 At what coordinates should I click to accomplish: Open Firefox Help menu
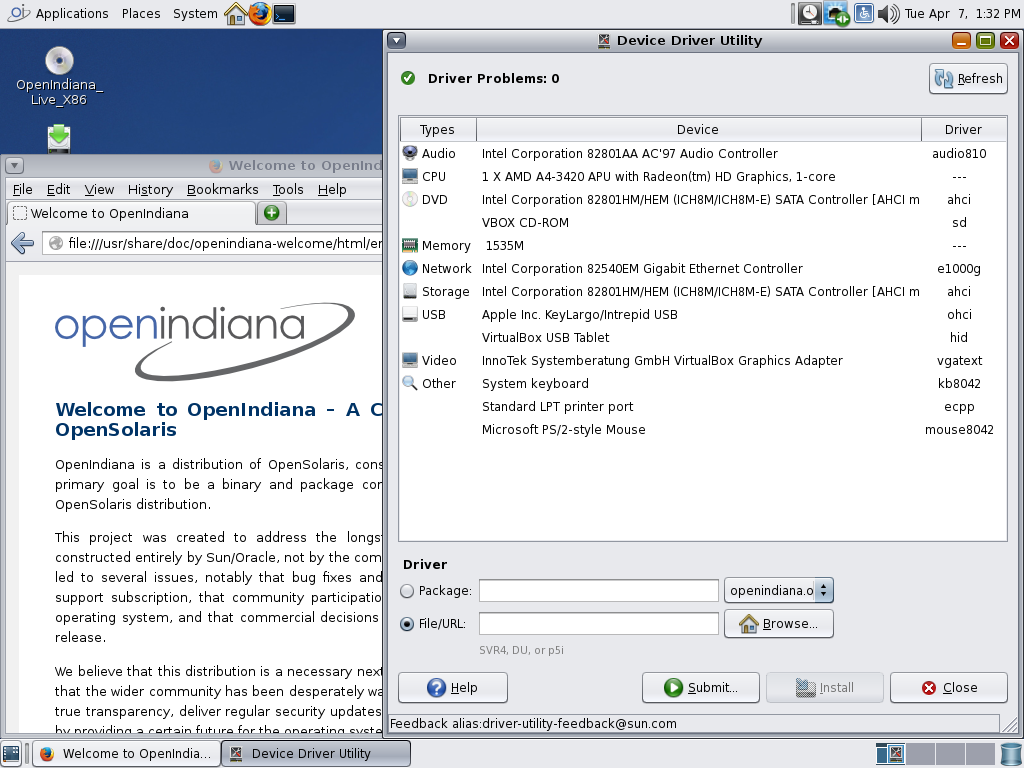point(332,189)
